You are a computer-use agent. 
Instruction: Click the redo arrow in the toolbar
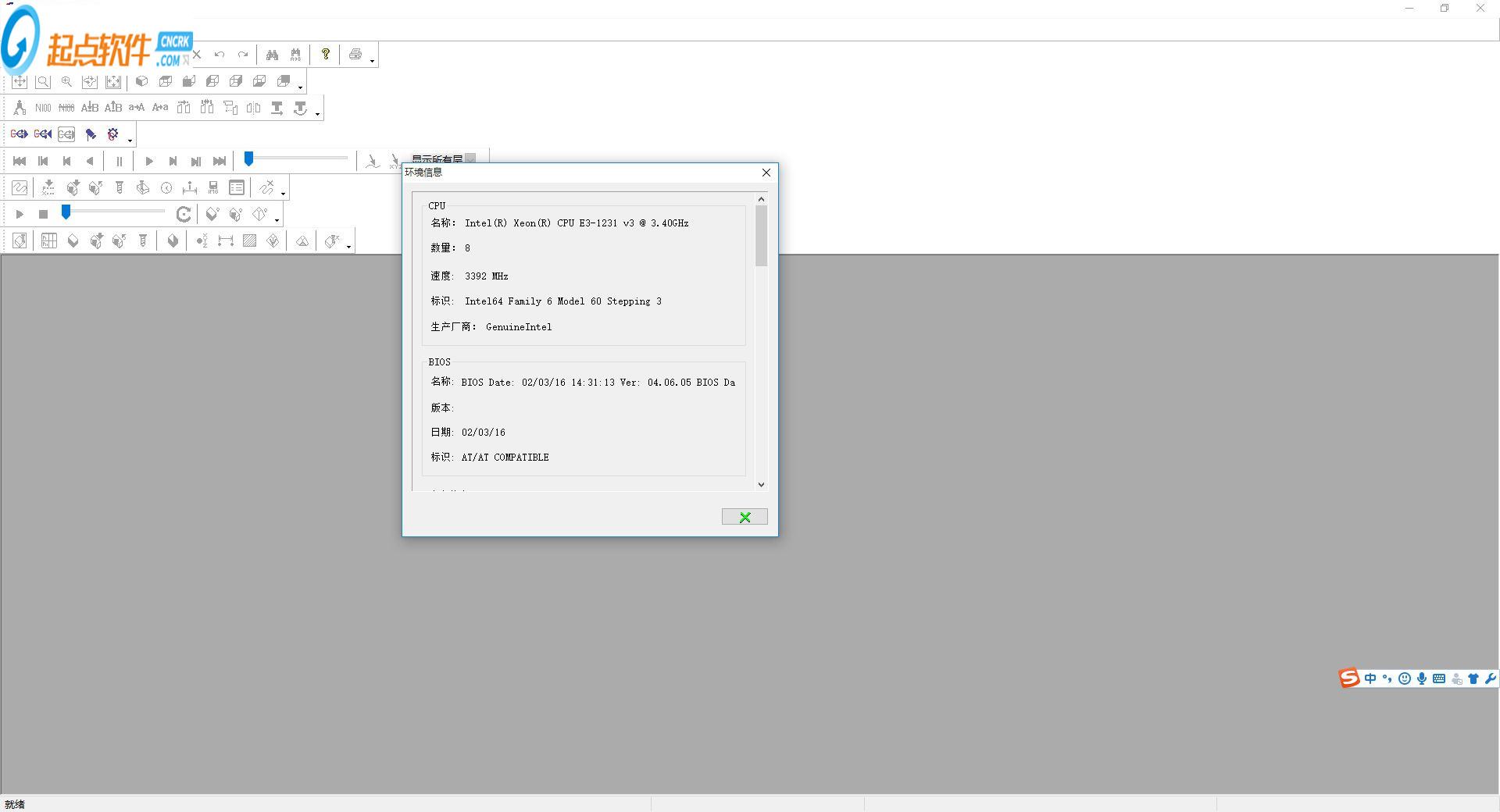pos(243,55)
